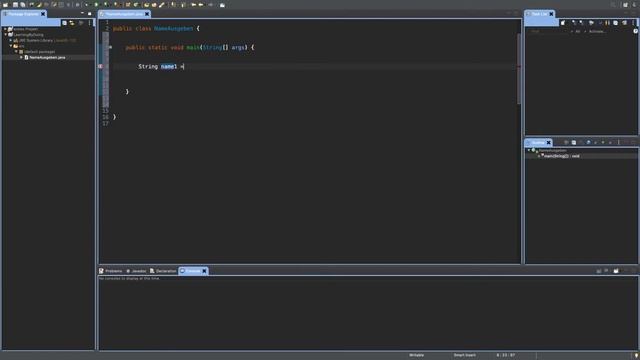Image resolution: width=640 pixels, height=360 pixels.
Task: Click the New Task icon in Task List
Action: point(563,23)
